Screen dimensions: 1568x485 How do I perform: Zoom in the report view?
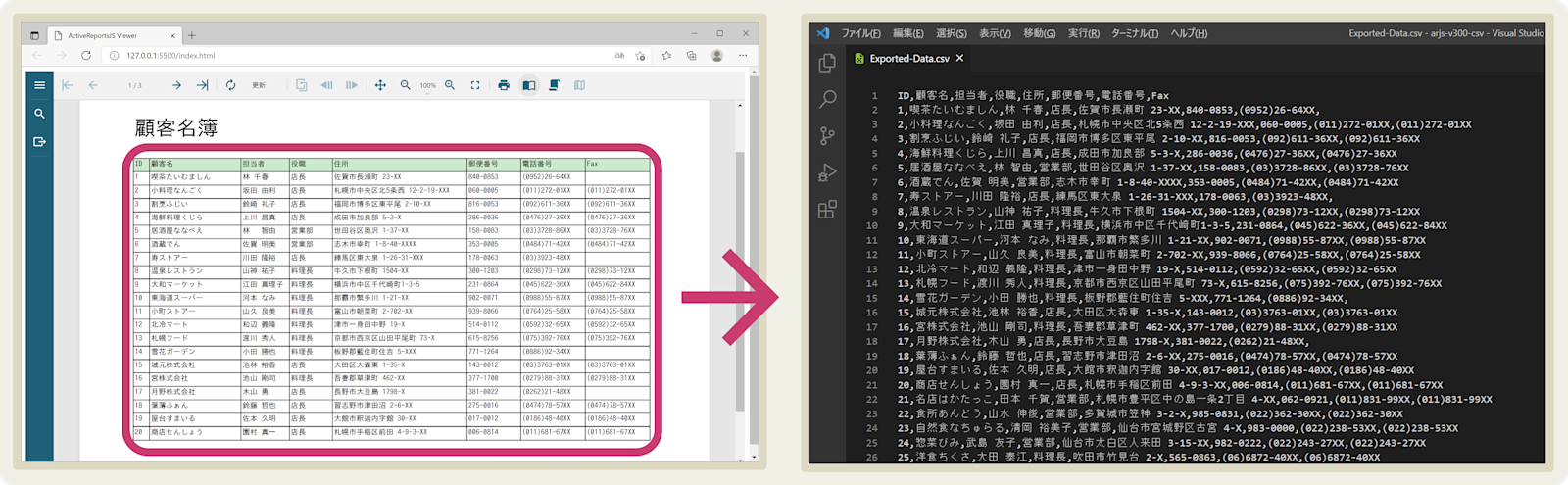pos(450,85)
